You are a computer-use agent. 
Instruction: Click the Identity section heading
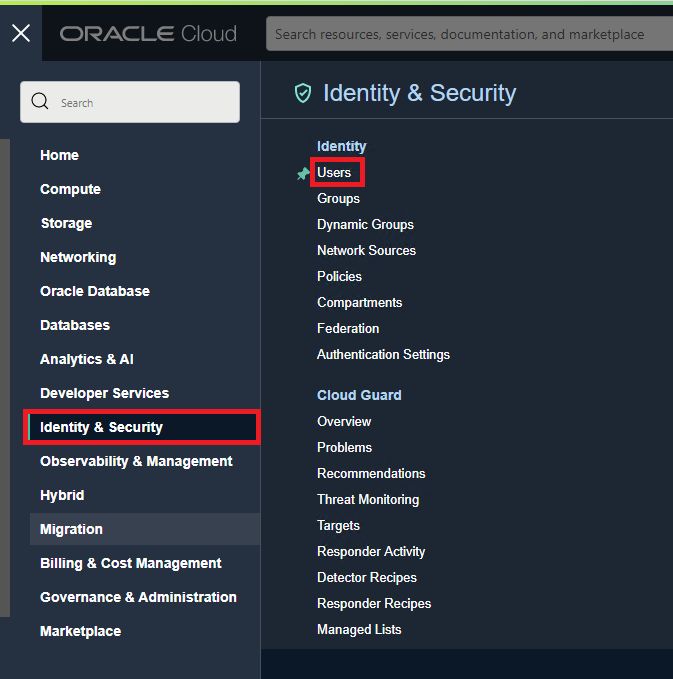341,146
